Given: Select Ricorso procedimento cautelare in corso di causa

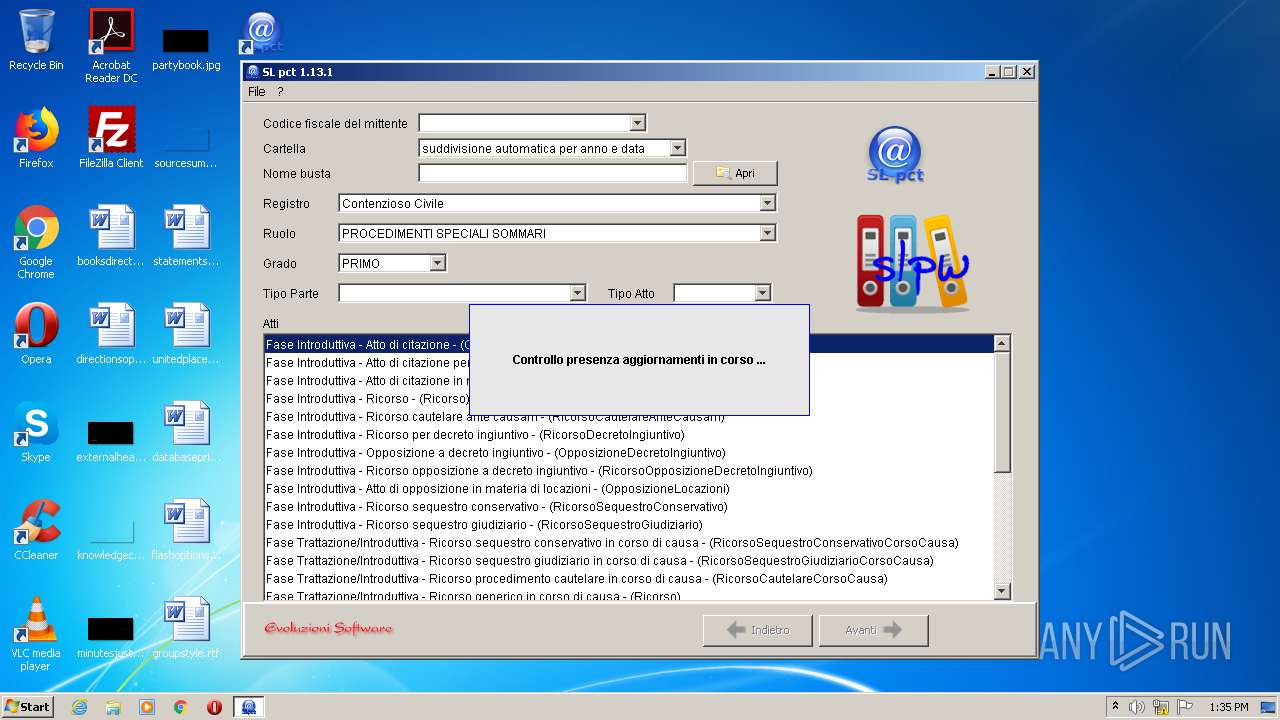Looking at the screenshot, I should (x=629, y=579).
